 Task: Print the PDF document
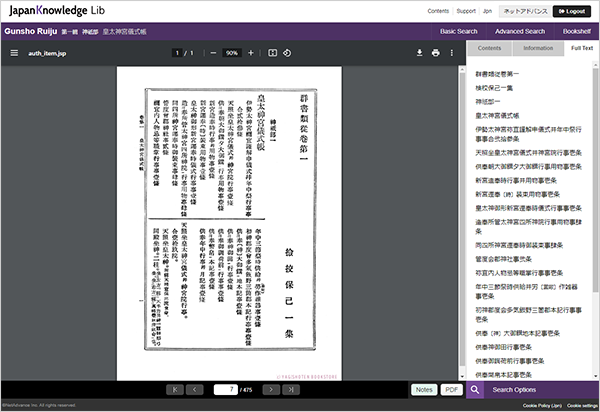[x=436, y=53]
